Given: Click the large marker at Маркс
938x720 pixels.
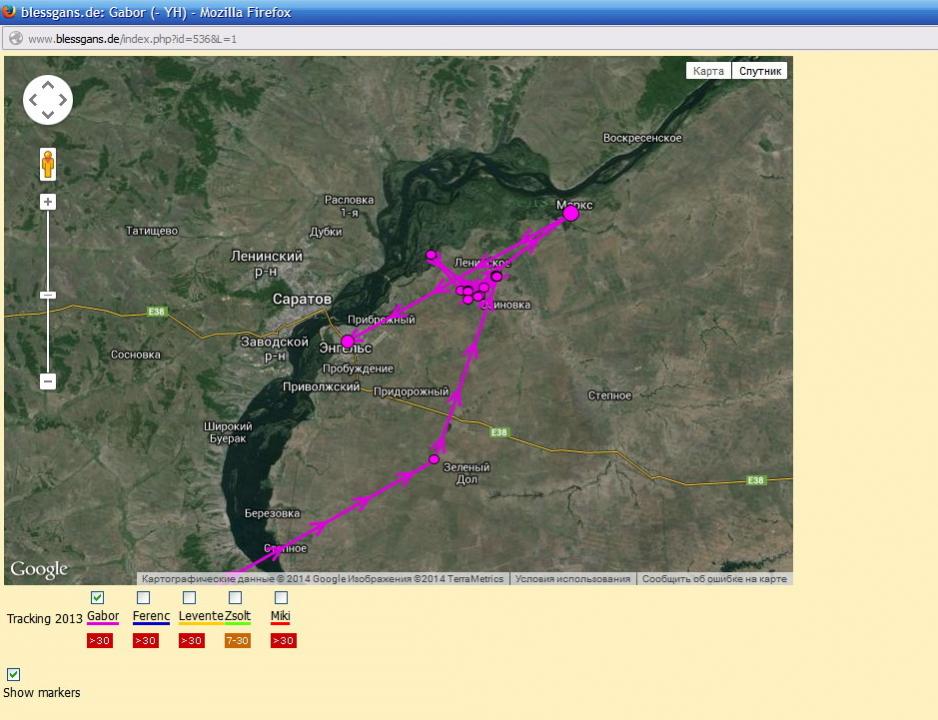Looking at the screenshot, I should (x=571, y=213).
